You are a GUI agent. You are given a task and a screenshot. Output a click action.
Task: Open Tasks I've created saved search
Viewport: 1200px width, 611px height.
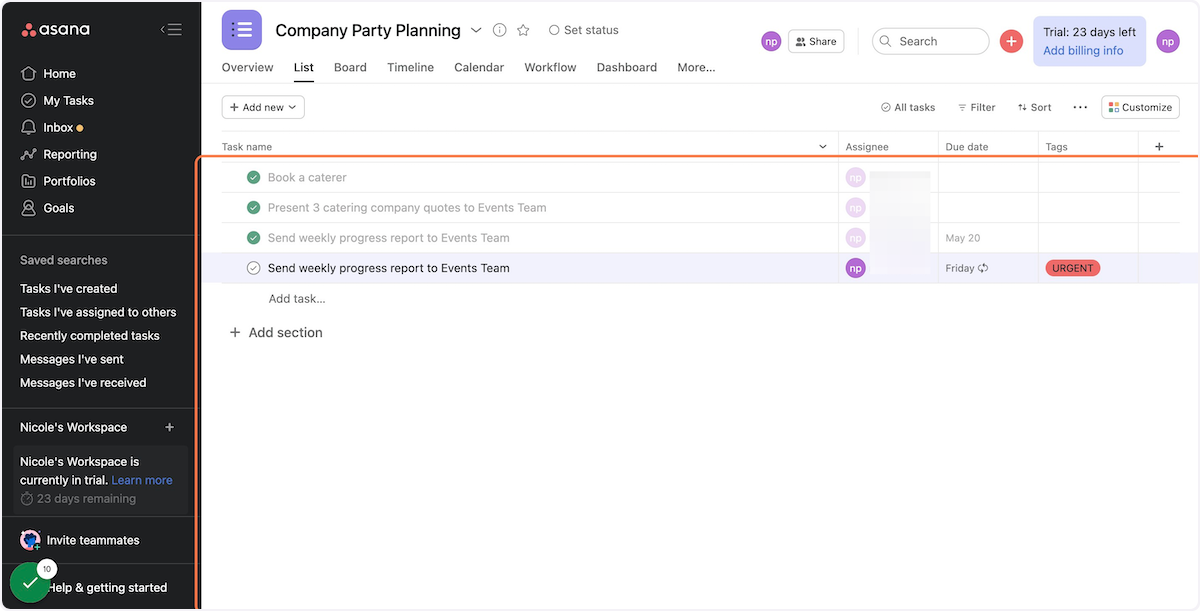click(69, 289)
